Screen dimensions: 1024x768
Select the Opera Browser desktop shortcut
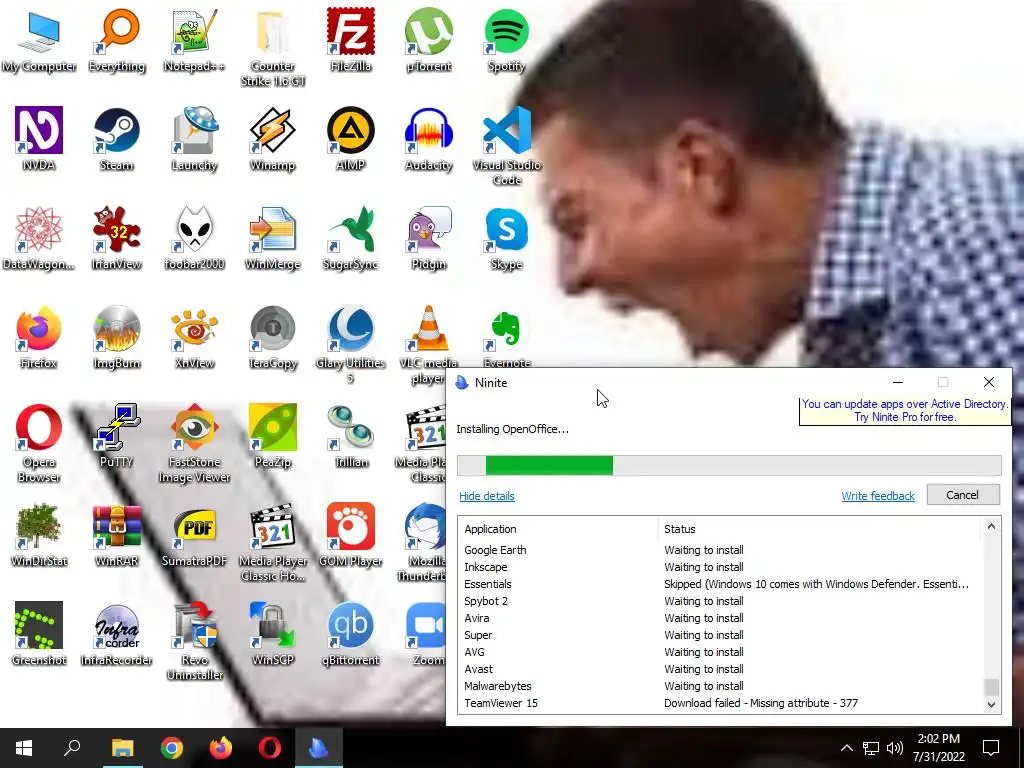(39, 443)
